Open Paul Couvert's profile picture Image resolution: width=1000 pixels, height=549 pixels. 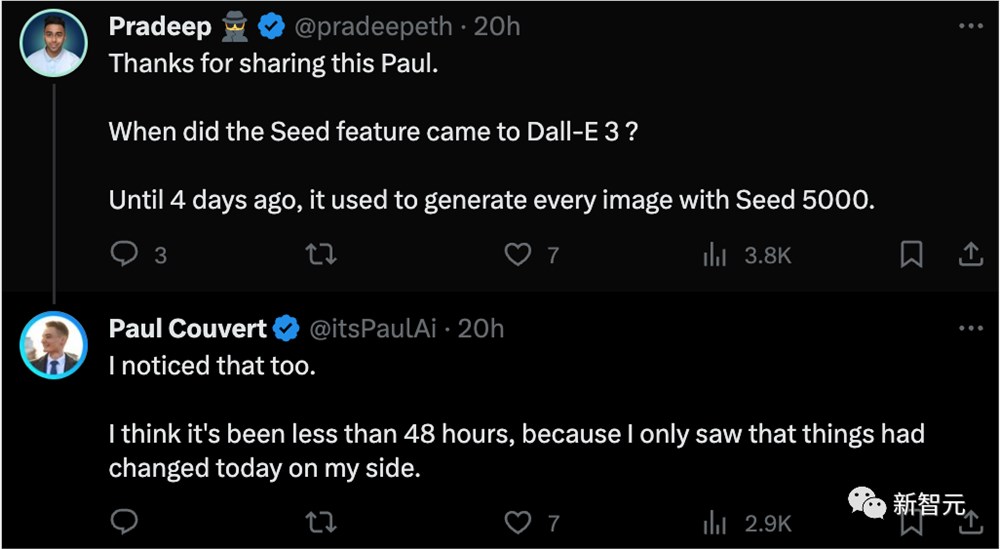point(54,345)
